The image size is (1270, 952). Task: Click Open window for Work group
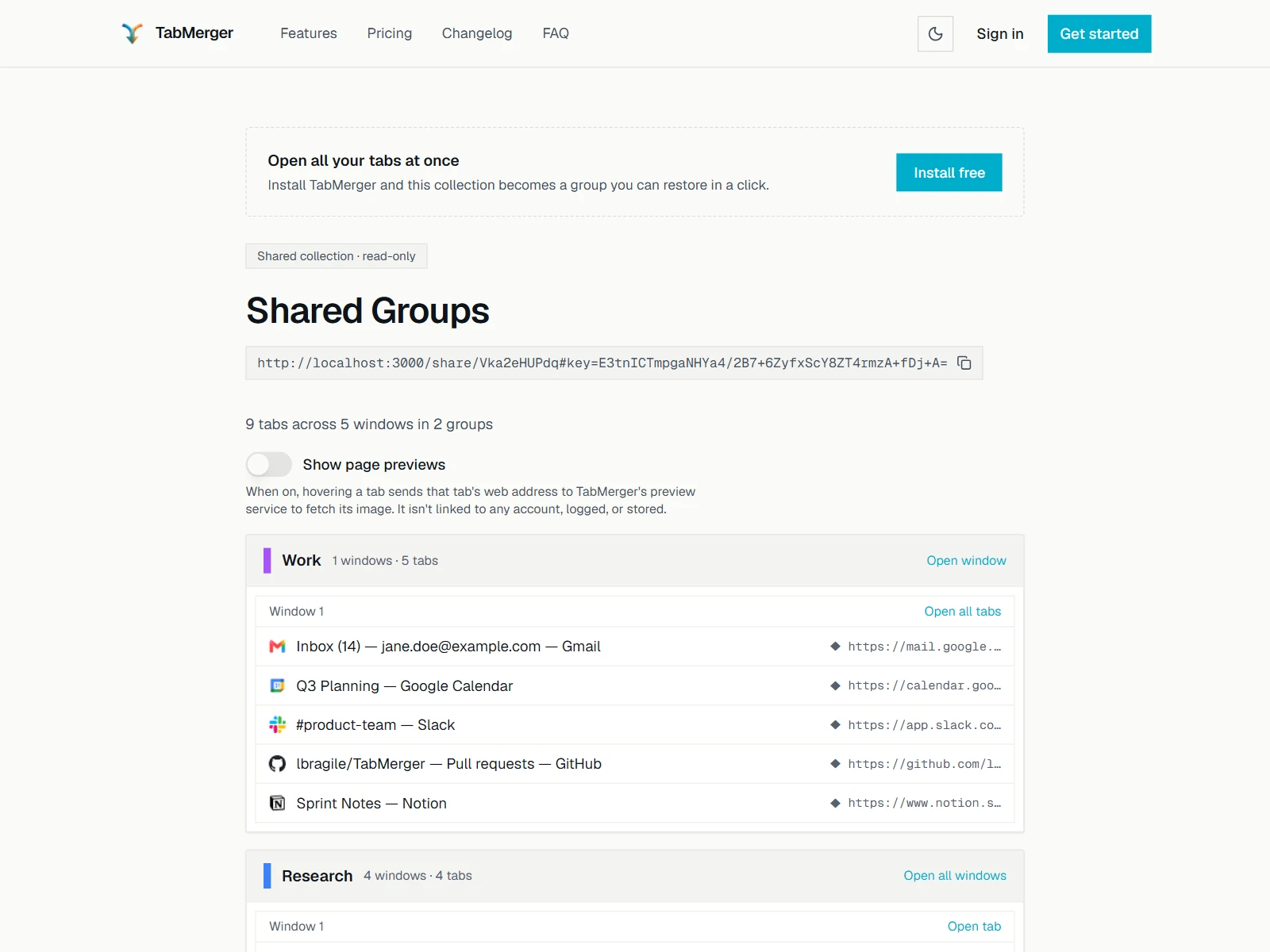[x=966, y=560]
